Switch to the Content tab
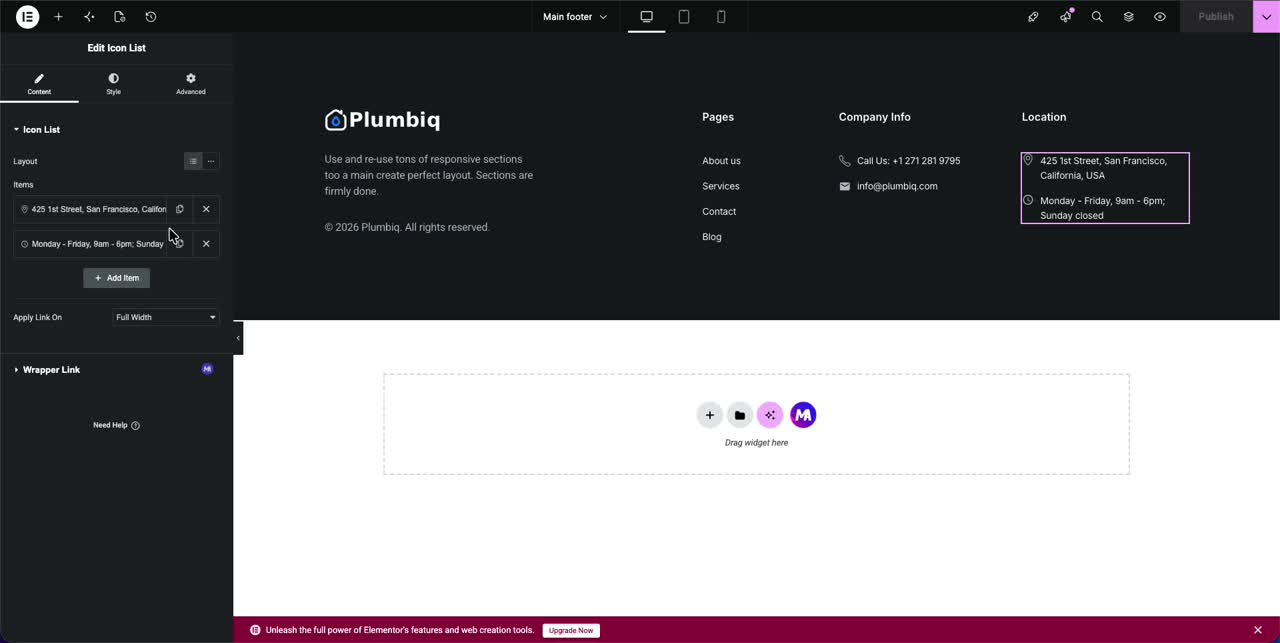1280x643 pixels. [x=39, y=84]
